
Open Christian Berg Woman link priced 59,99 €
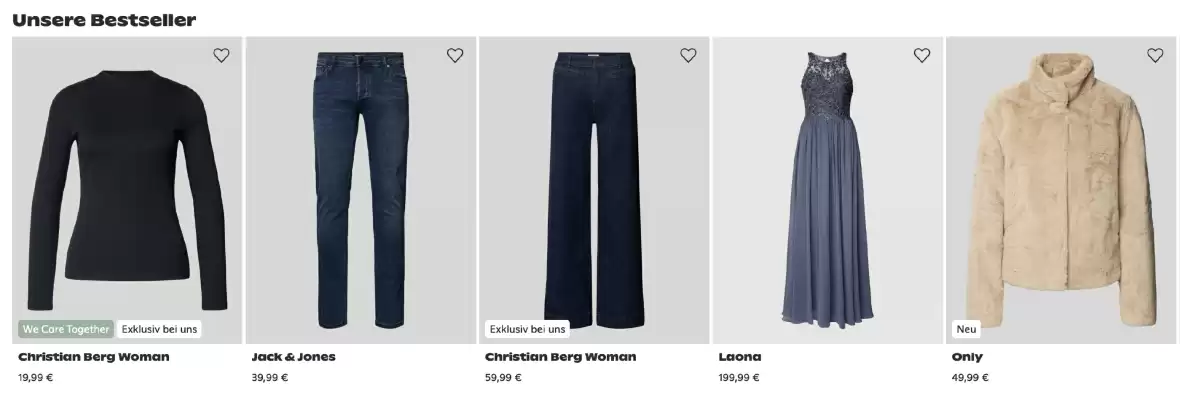560,356
